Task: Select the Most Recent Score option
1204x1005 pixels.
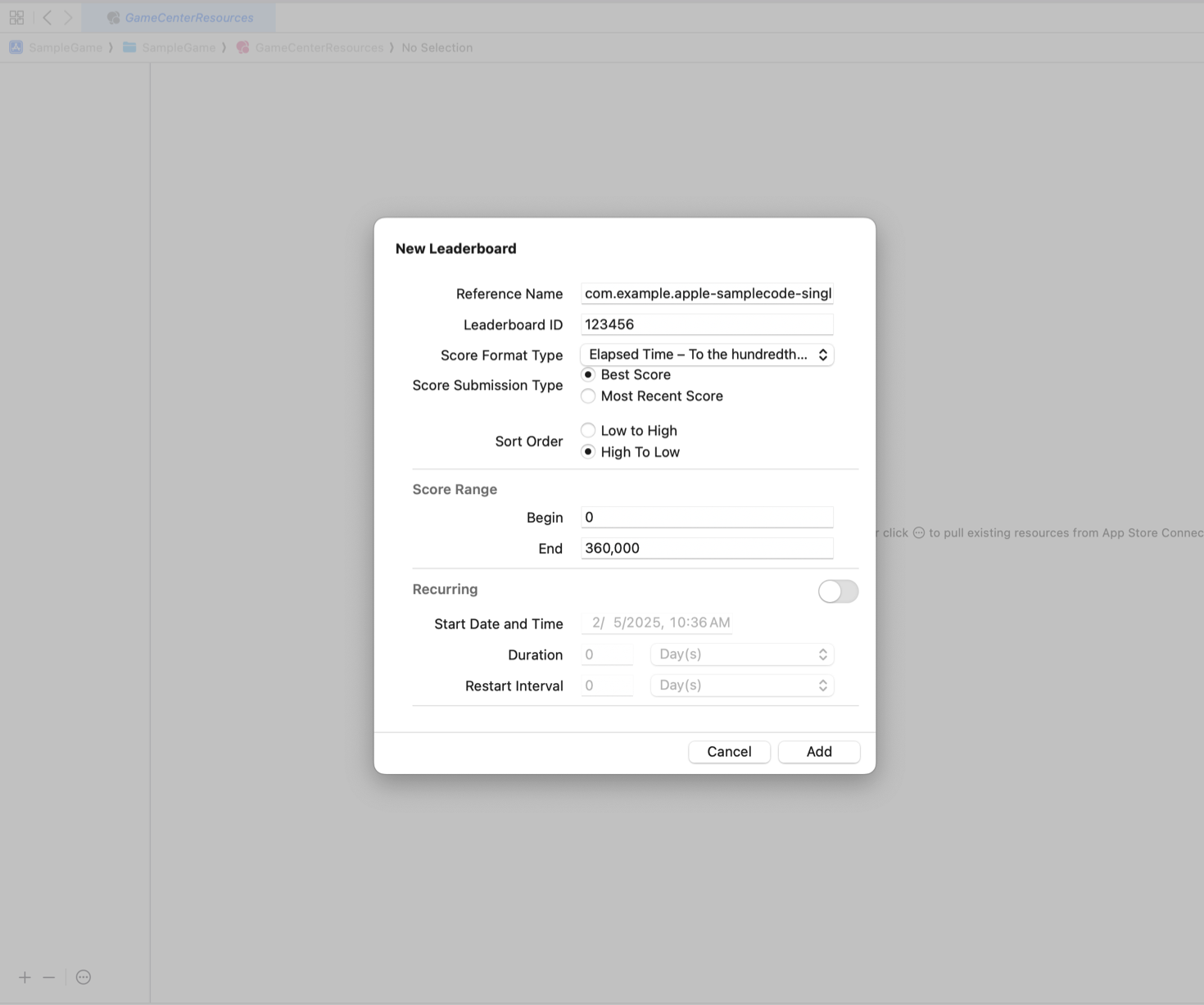Action: pos(588,396)
